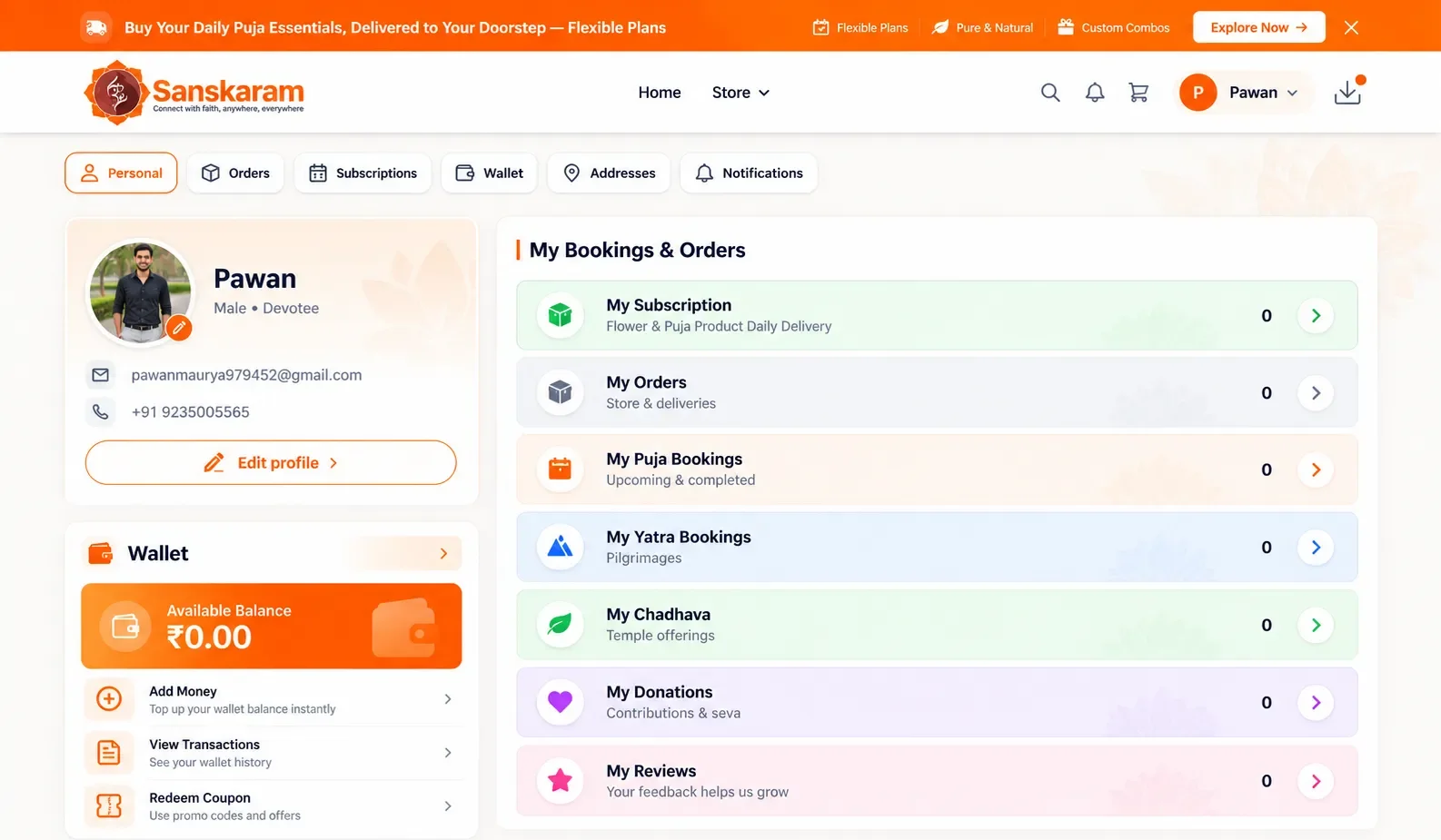This screenshot has width=1441, height=840.
Task: Open My Orders with its arrow
Action: click(x=1316, y=392)
